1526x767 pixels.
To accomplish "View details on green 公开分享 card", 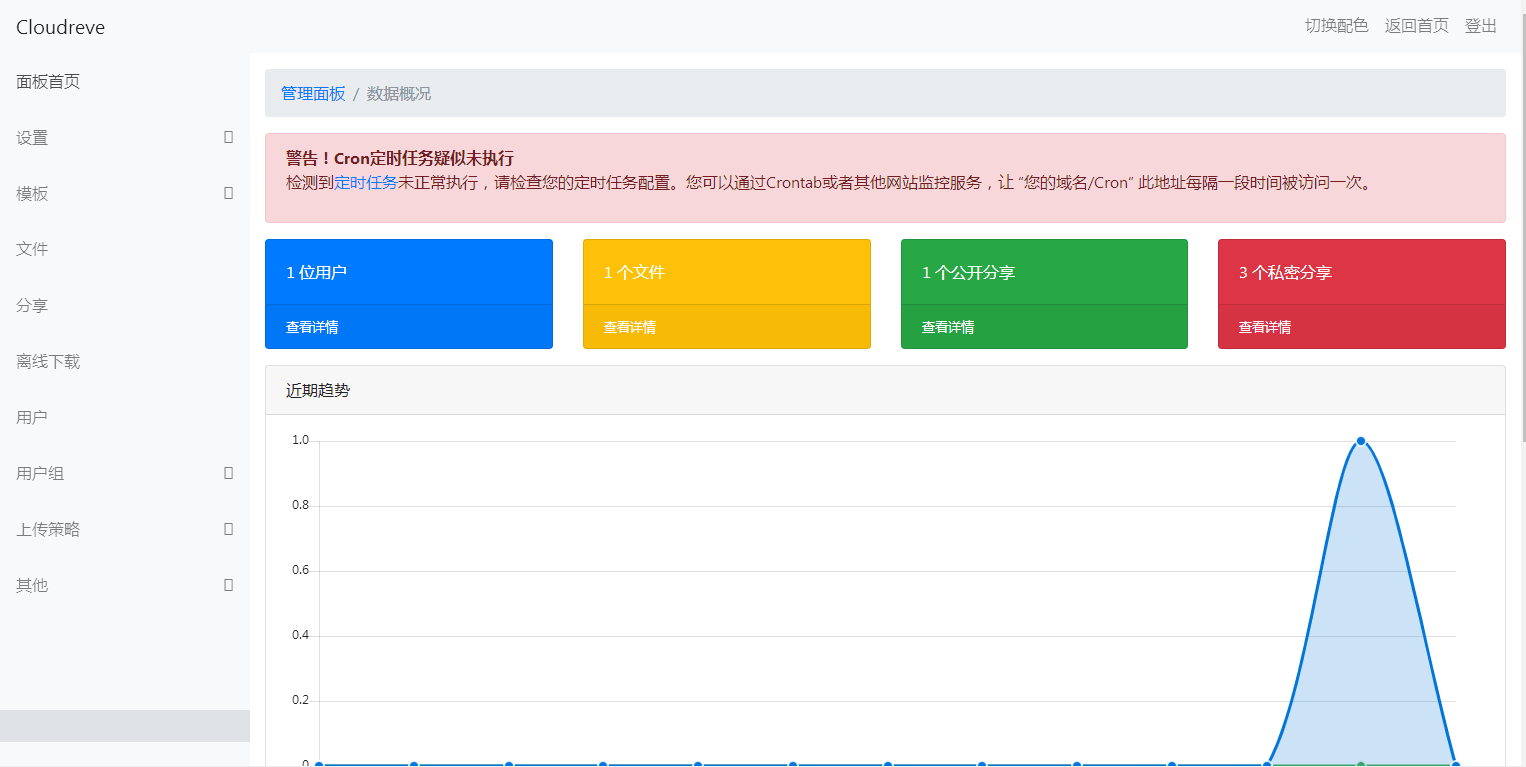I will click(947, 327).
